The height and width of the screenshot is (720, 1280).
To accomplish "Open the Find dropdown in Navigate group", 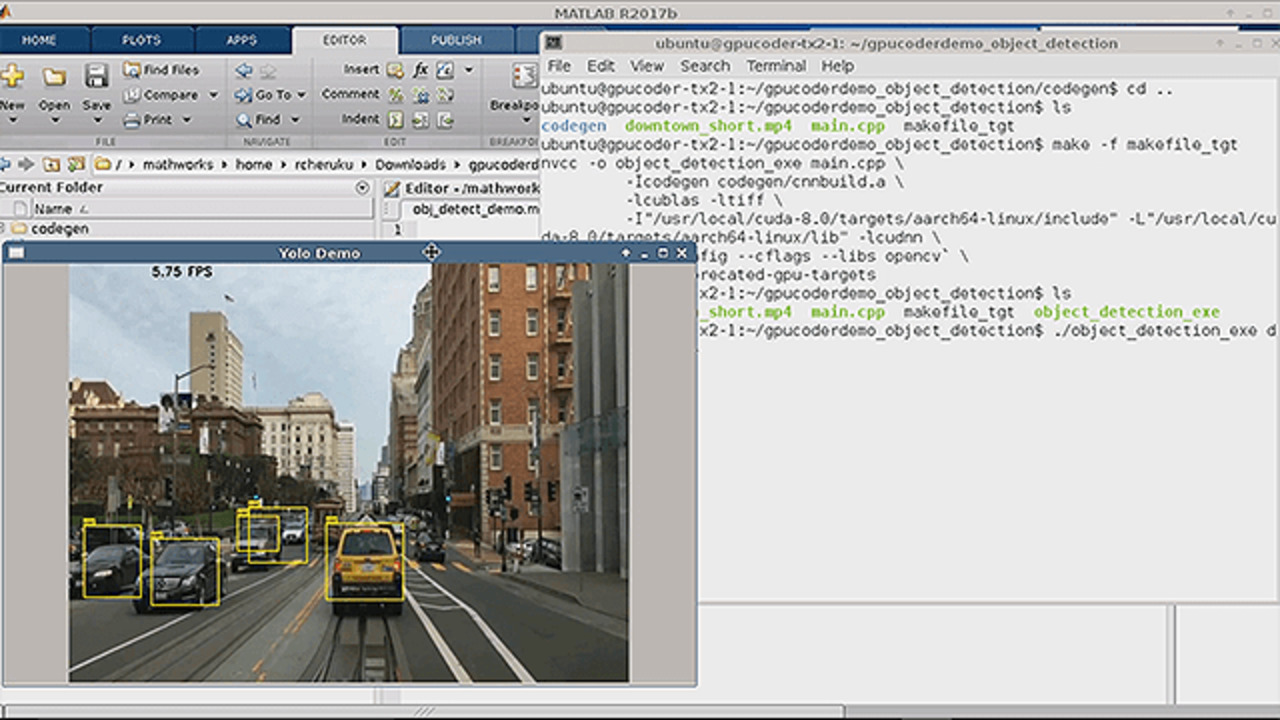I will pyautogui.click(x=295, y=120).
